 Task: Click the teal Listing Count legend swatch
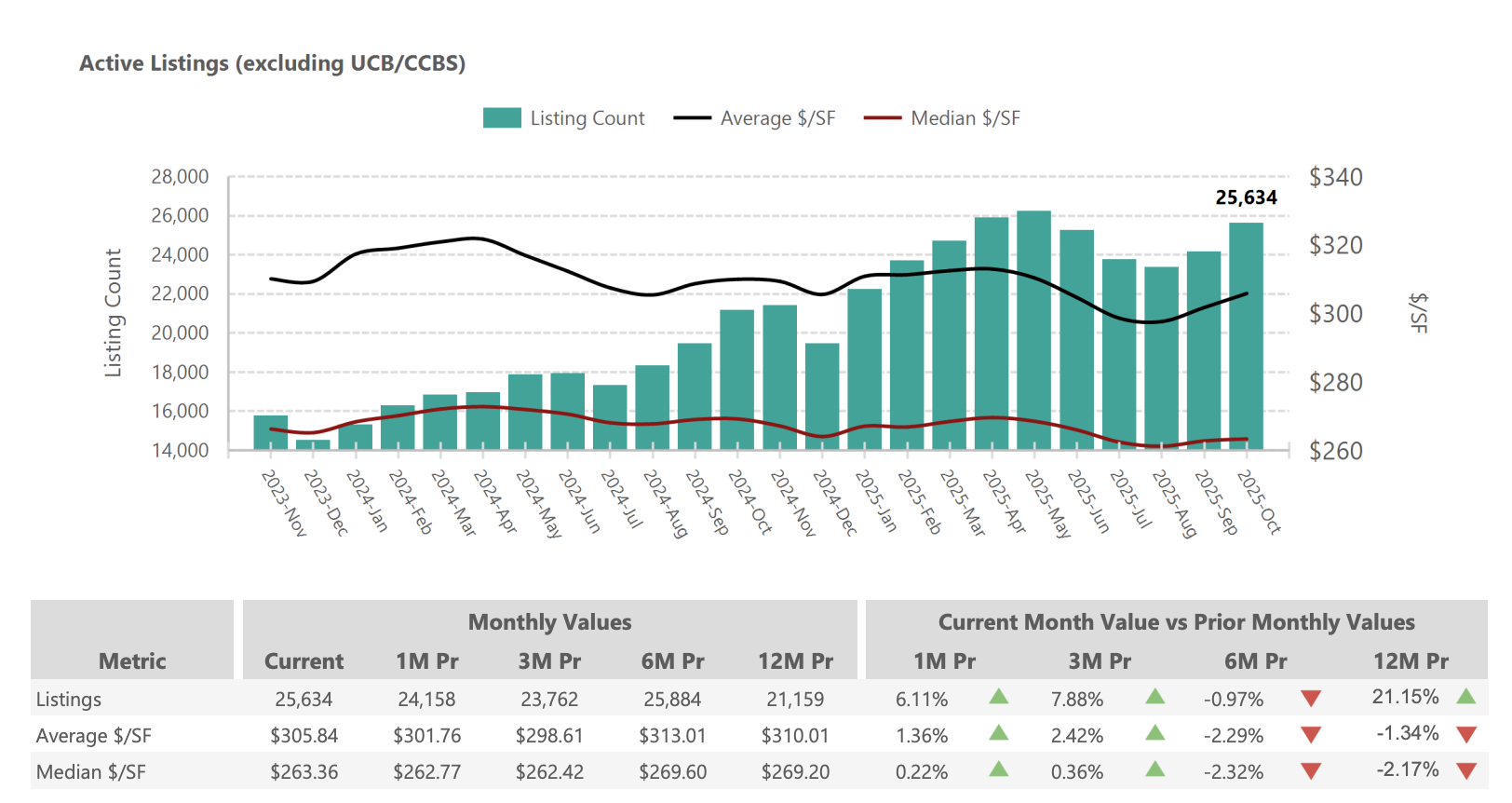point(502,118)
